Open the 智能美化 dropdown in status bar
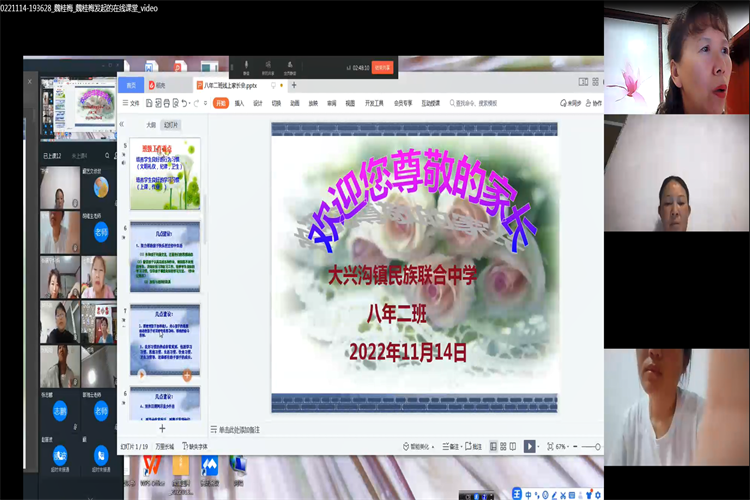 pyautogui.click(x=419, y=446)
